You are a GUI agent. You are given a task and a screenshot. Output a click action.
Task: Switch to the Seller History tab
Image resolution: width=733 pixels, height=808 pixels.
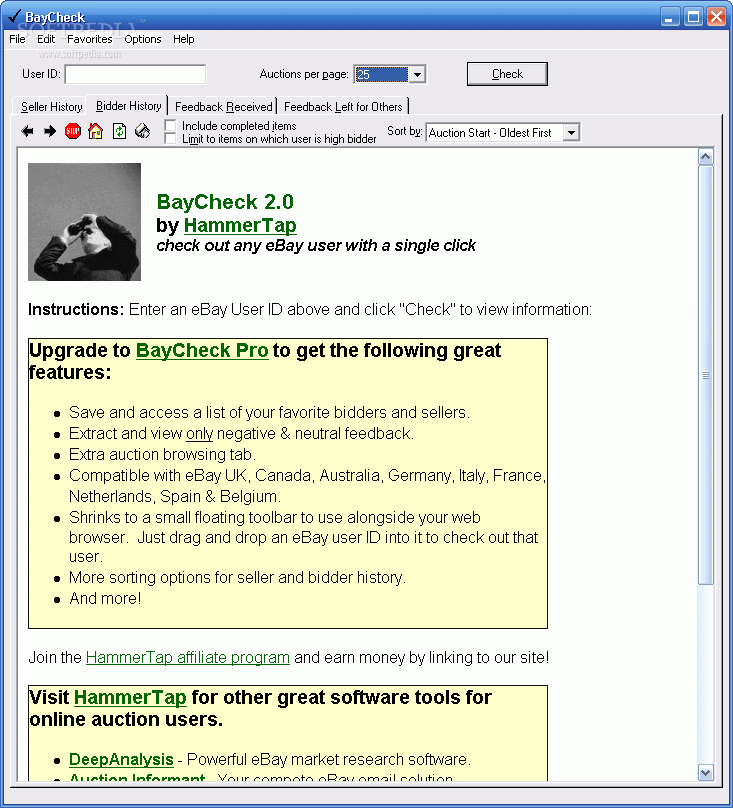pyautogui.click(x=52, y=107)
